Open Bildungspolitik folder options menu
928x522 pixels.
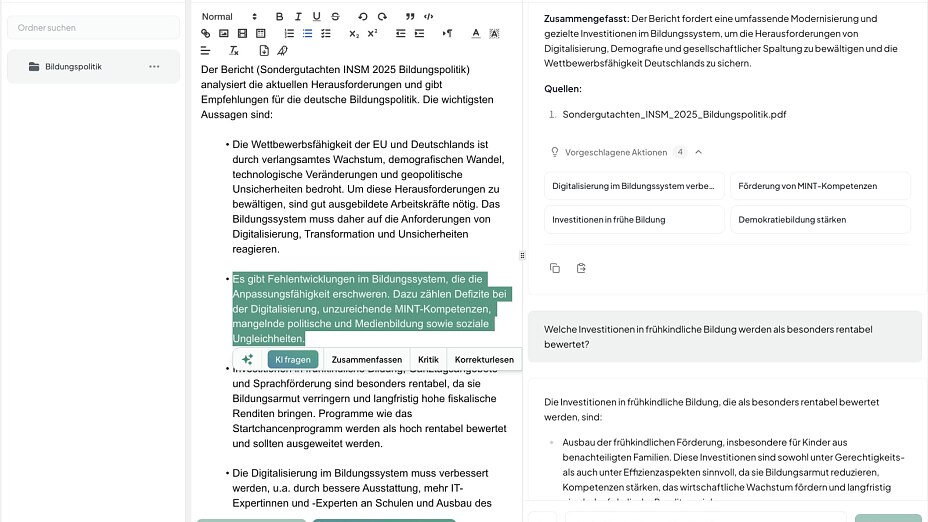154,66
